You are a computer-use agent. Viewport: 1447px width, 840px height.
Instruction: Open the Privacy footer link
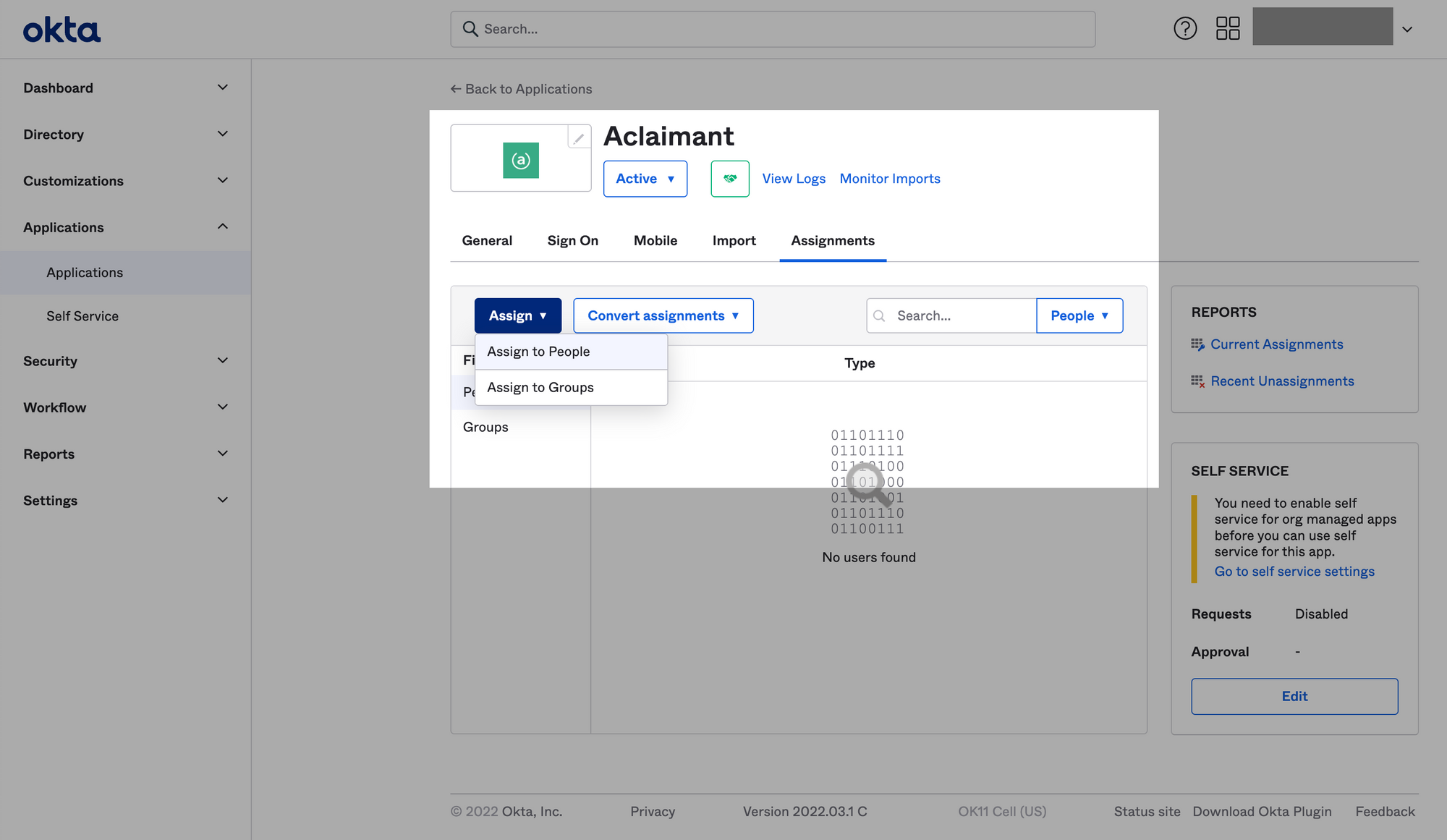point(653,812)
